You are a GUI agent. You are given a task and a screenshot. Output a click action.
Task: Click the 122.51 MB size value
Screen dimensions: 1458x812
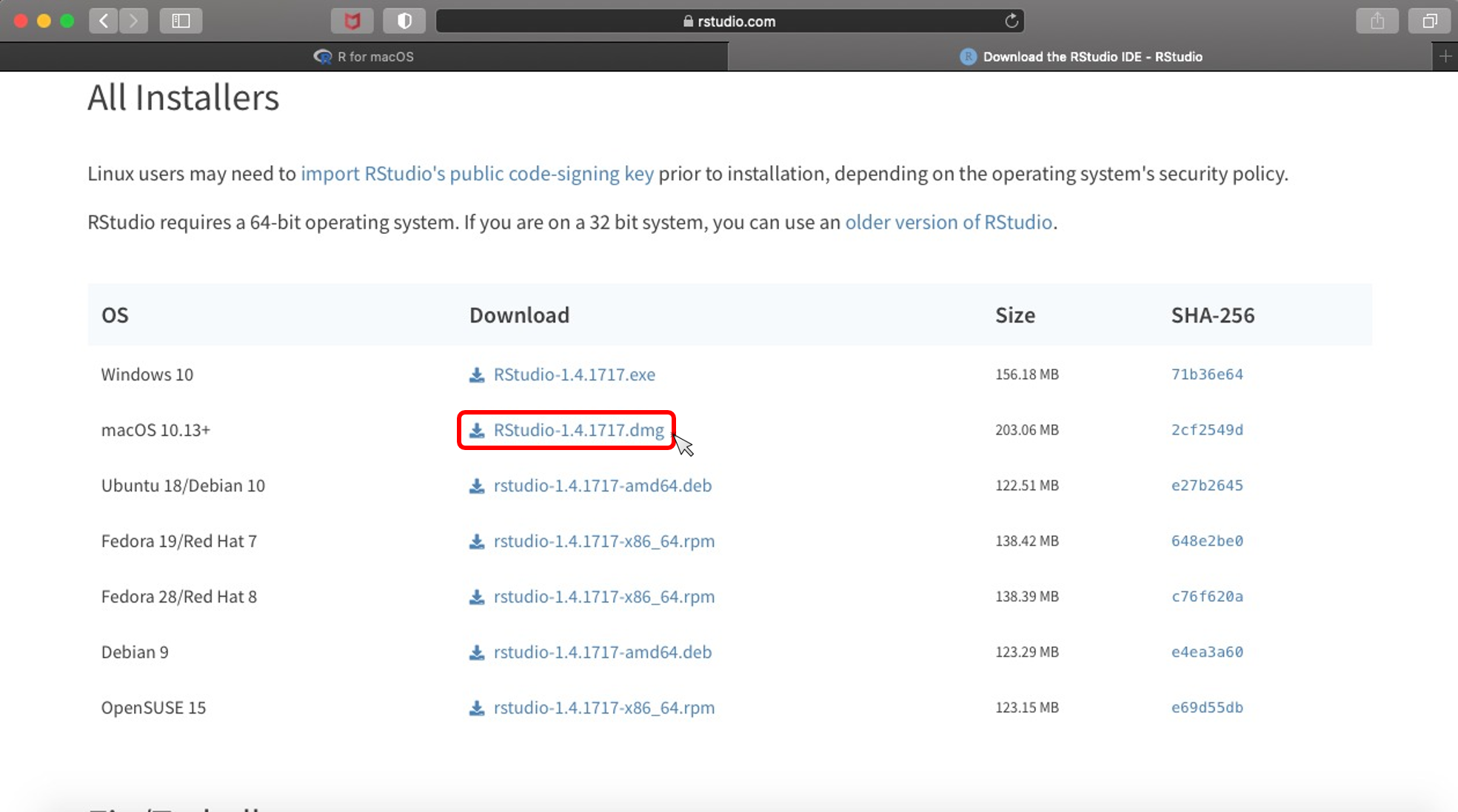1027,486
